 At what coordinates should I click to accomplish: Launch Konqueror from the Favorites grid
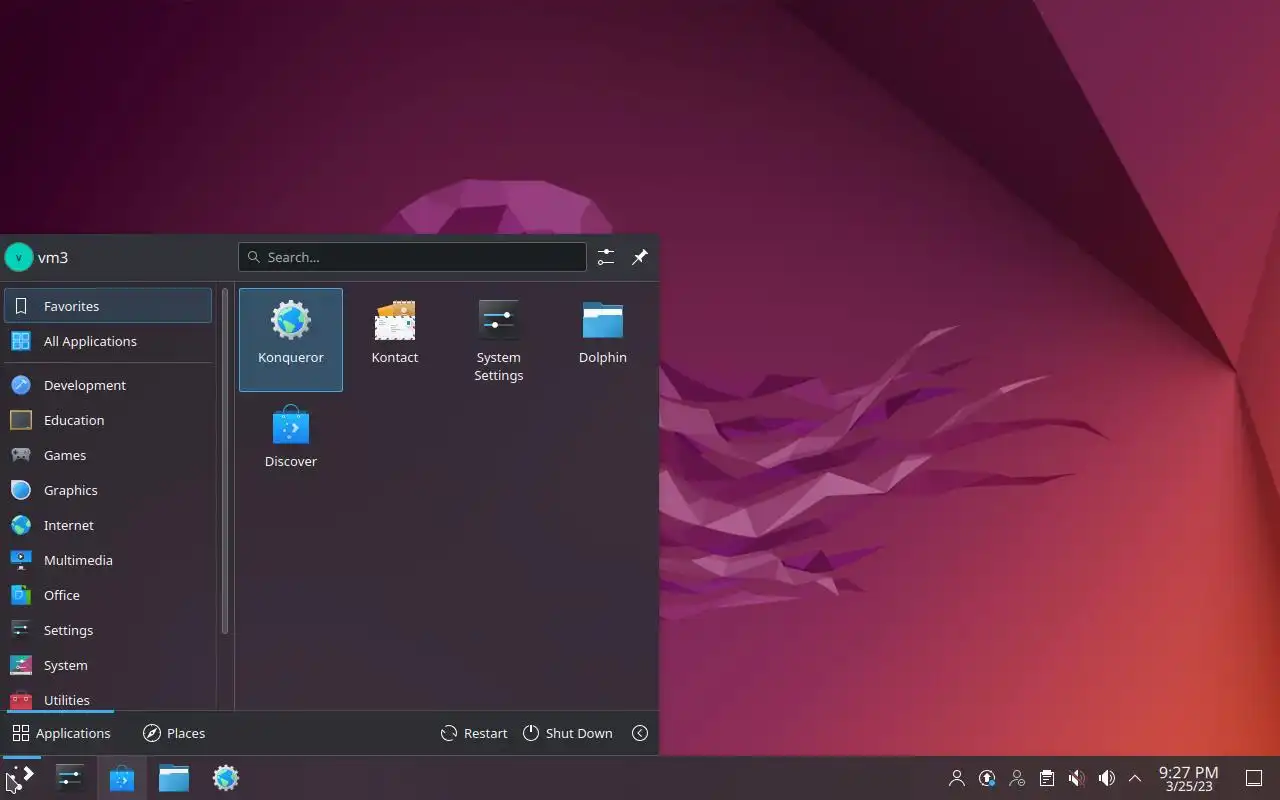pos(291,340)
